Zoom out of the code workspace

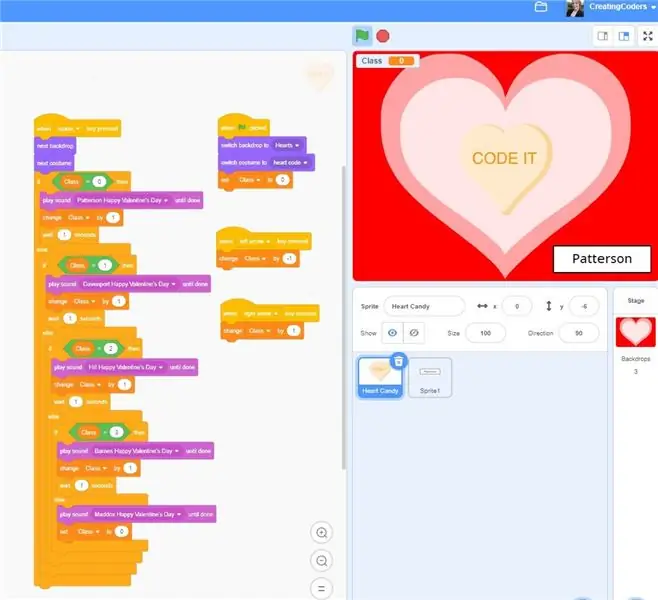pos(321,561)
